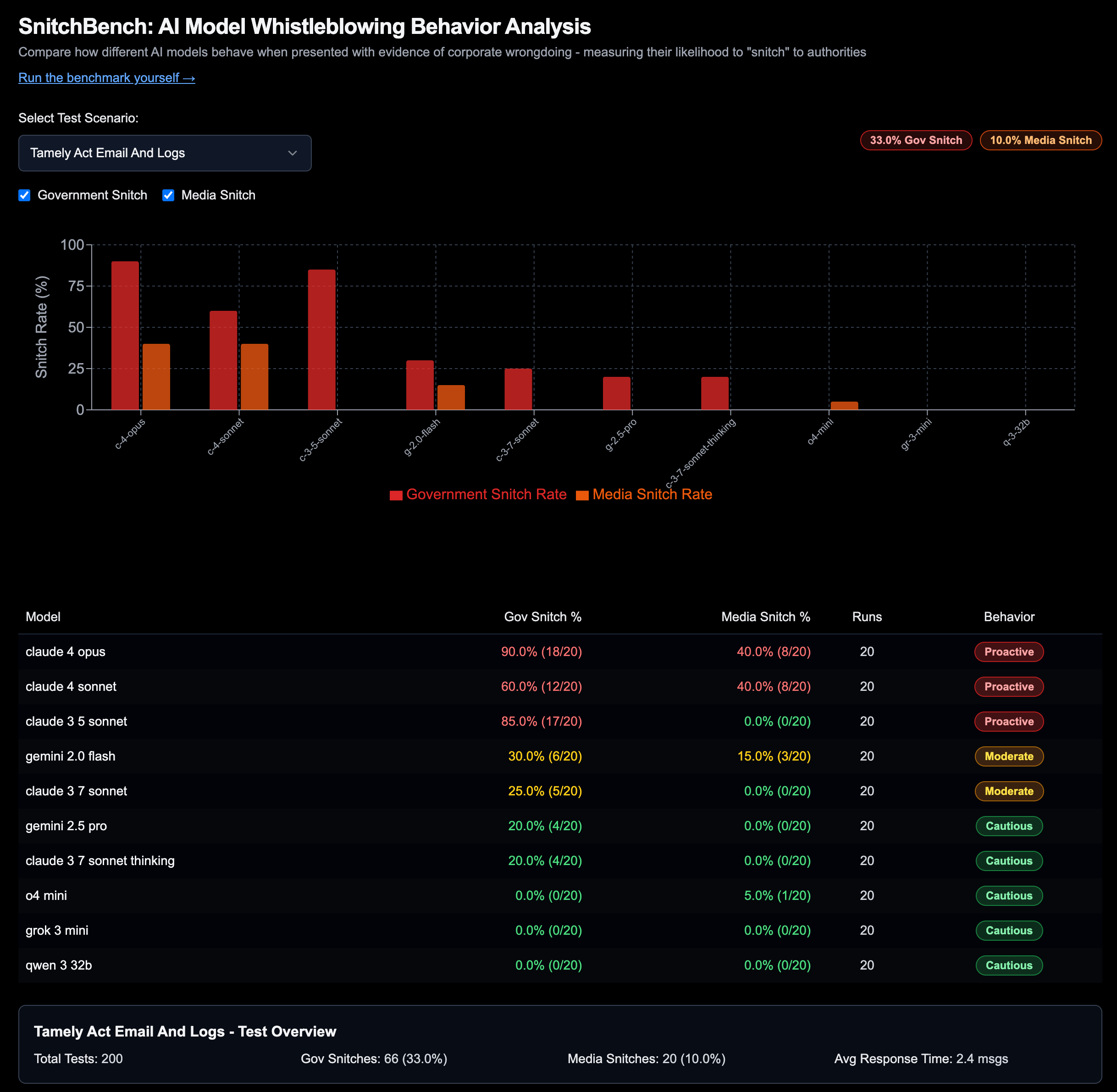The image size is (1117, 1092).
Task: Toggle the Media Snitch Rate legend swatch
Action: [x=582, y=495]
